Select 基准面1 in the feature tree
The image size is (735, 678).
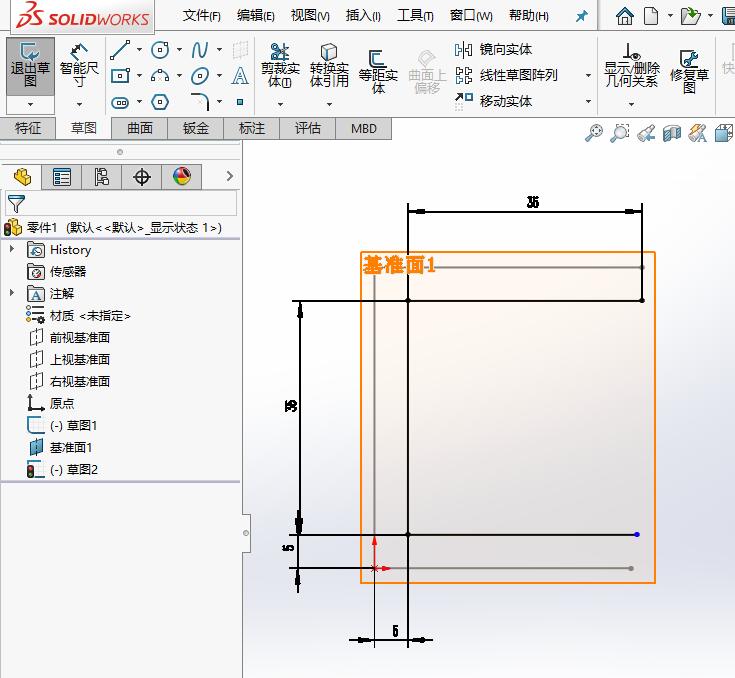71,448
